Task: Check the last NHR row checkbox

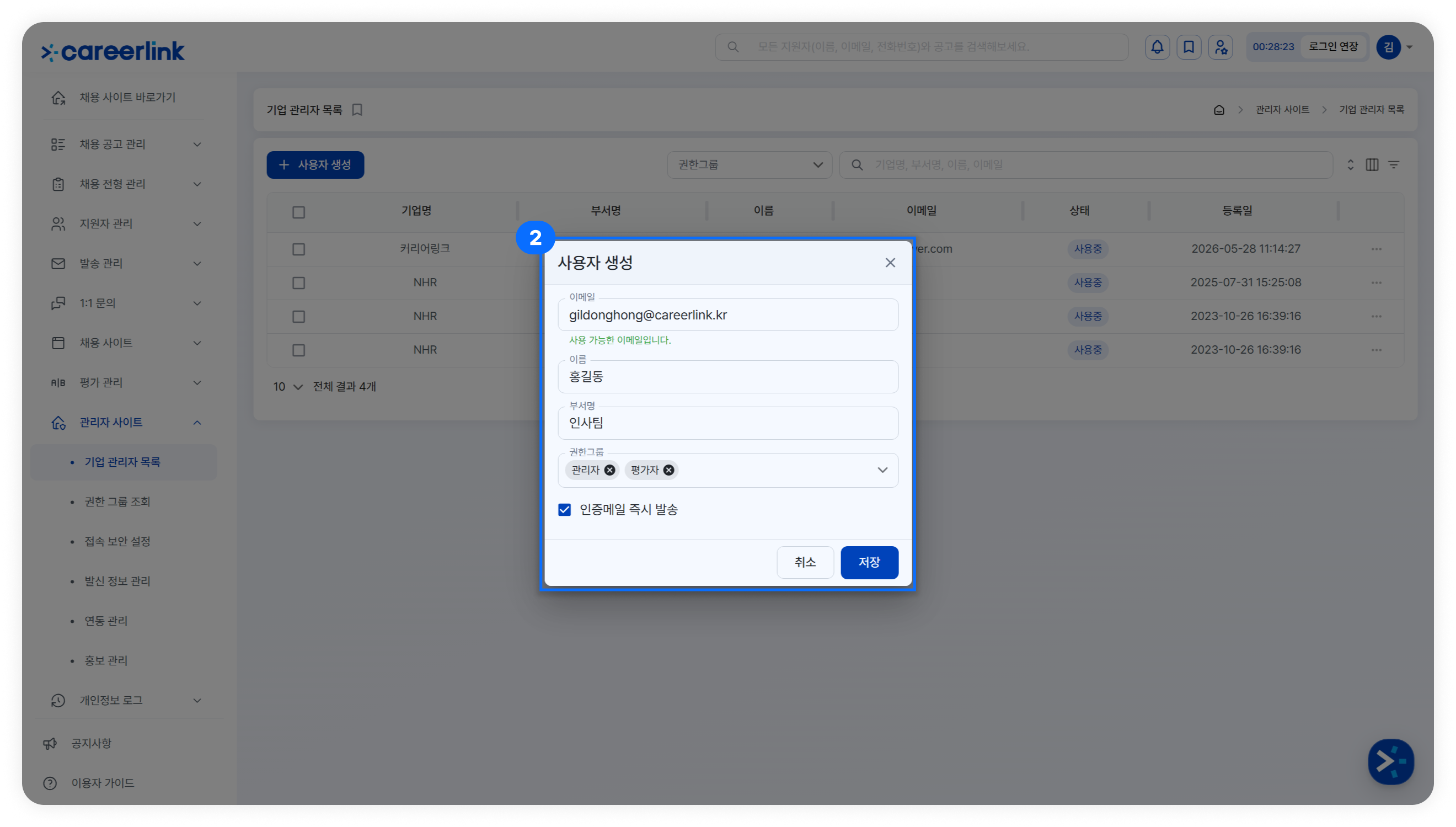Action: coord(298,350)
